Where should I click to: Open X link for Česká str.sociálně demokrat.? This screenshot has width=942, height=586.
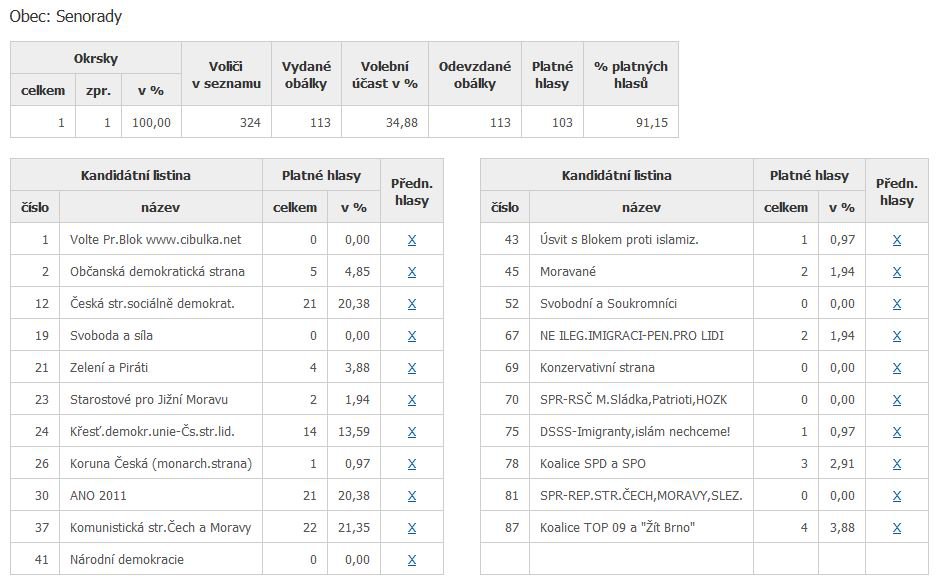coord(411,304)
